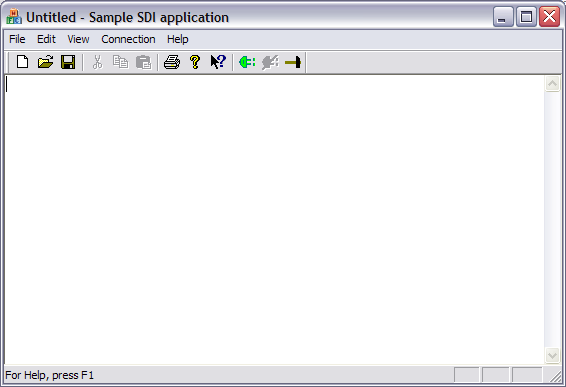
Task: Click the application icon in title bar
Action: tap(14, 17)
